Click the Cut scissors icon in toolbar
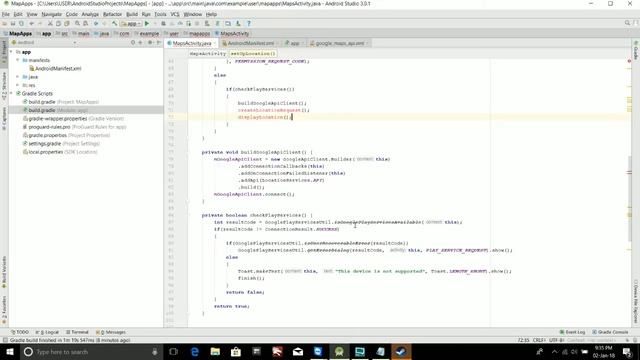The height and width of the screenshot is (360, 640). click(x=50, y=24)
